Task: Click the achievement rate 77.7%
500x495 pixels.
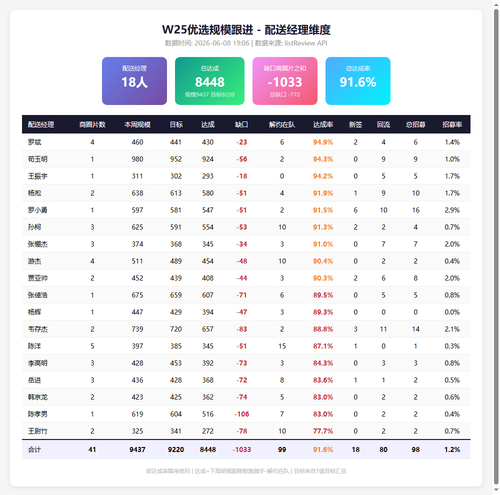Action: (x=323, y=431)
